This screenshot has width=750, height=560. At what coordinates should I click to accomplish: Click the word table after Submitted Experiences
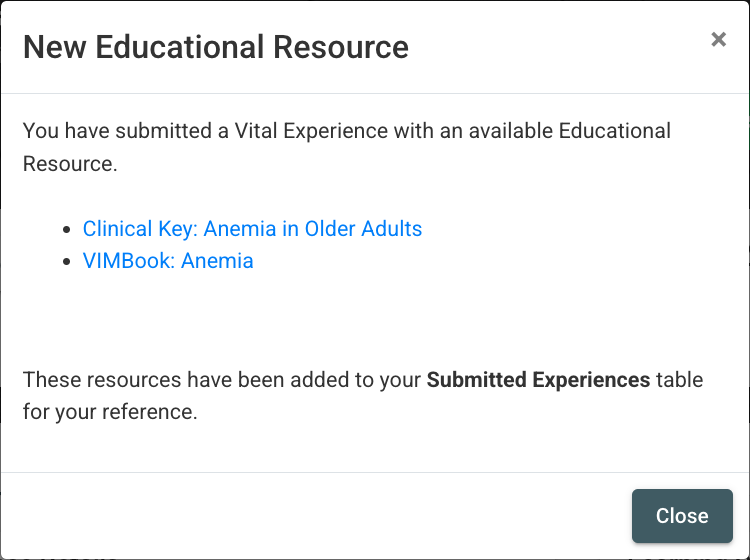(x=680, y=380)
